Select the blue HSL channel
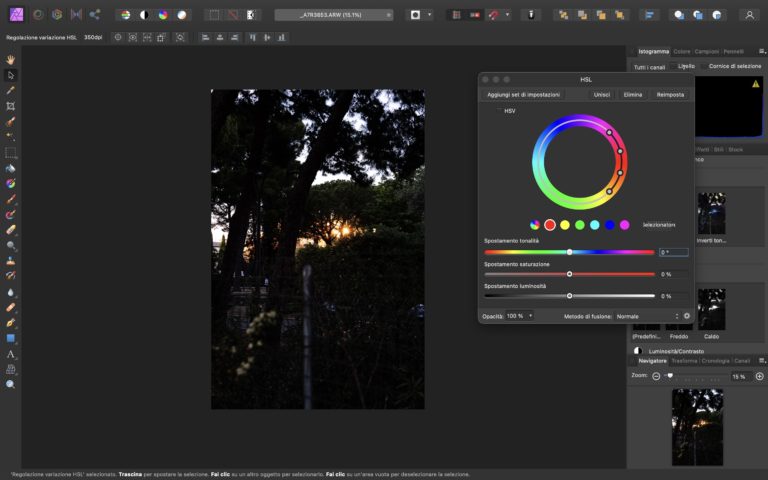The width and height of the screenshot is (768, 480). tap(610, 225)
